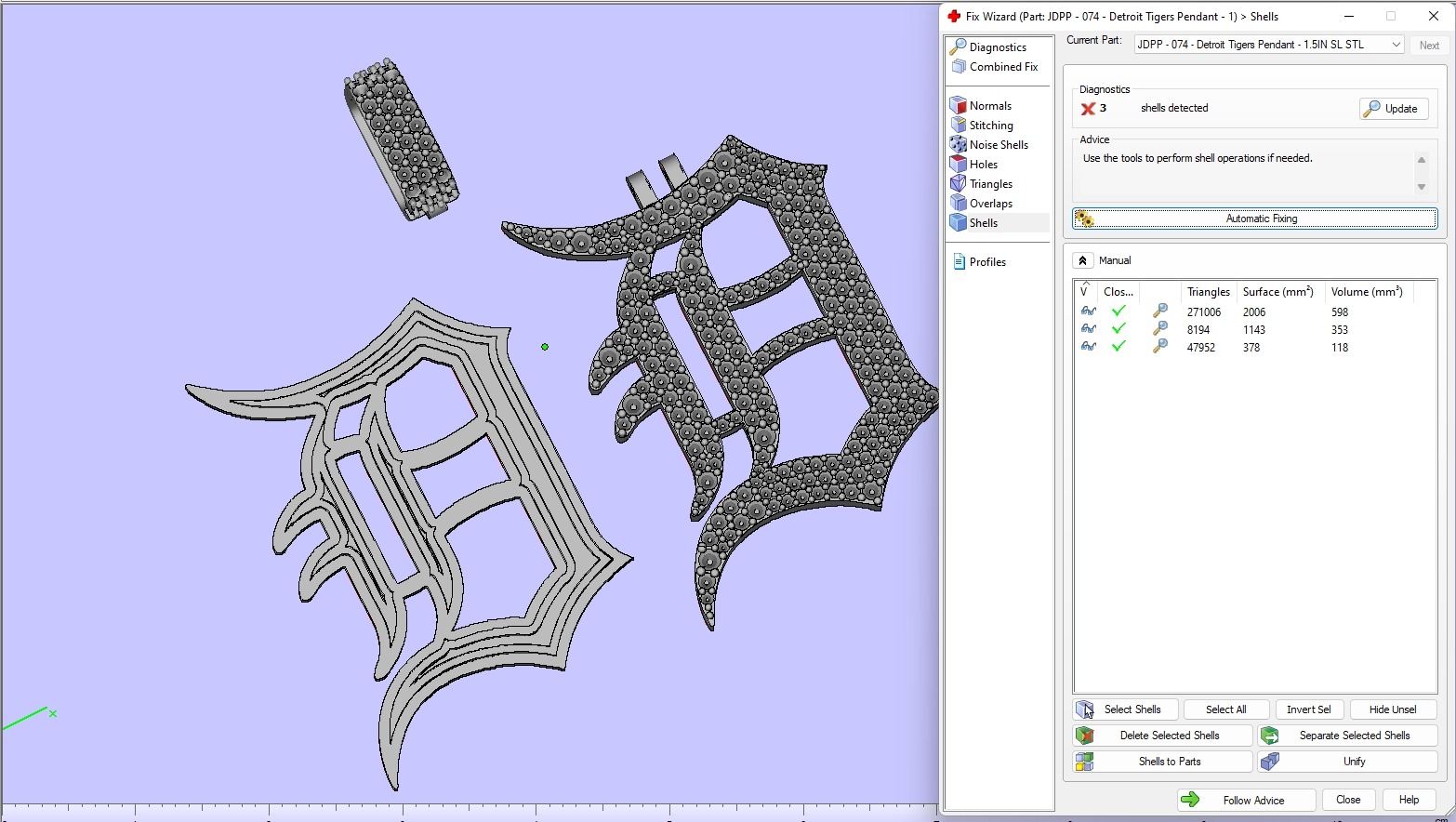Run Automatic Fixing
1456x822 pixels.
point(1254,219)
